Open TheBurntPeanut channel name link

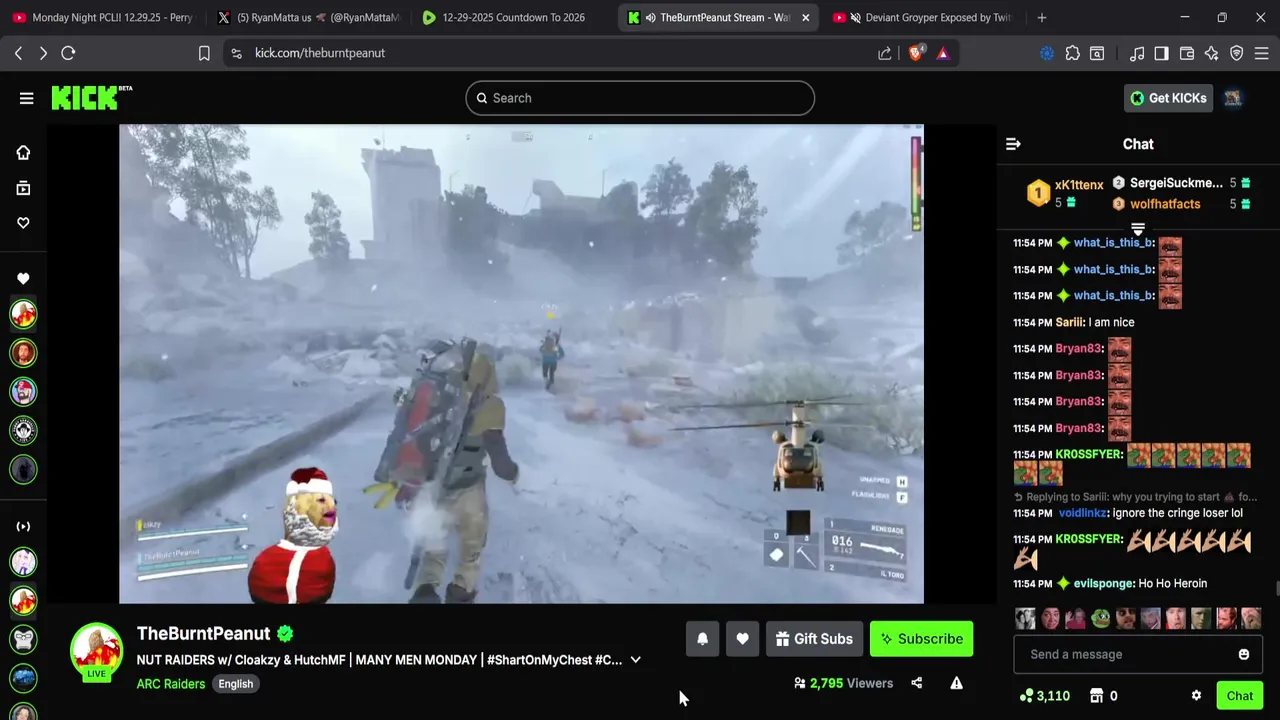[x=203, y=633]
